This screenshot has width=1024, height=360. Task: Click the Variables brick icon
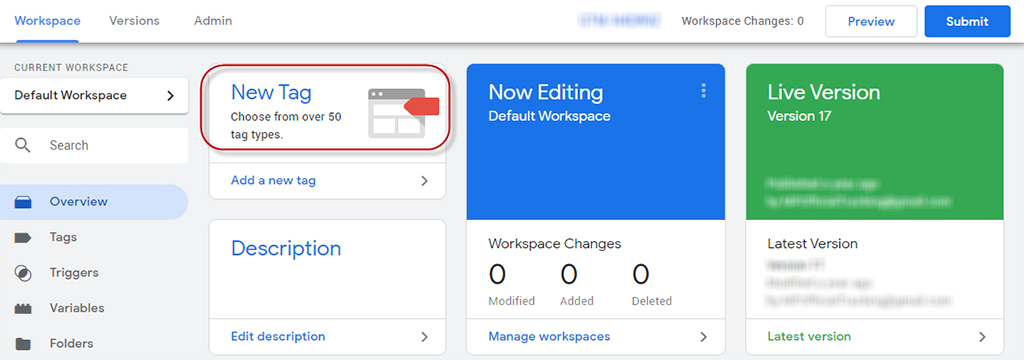23,309
